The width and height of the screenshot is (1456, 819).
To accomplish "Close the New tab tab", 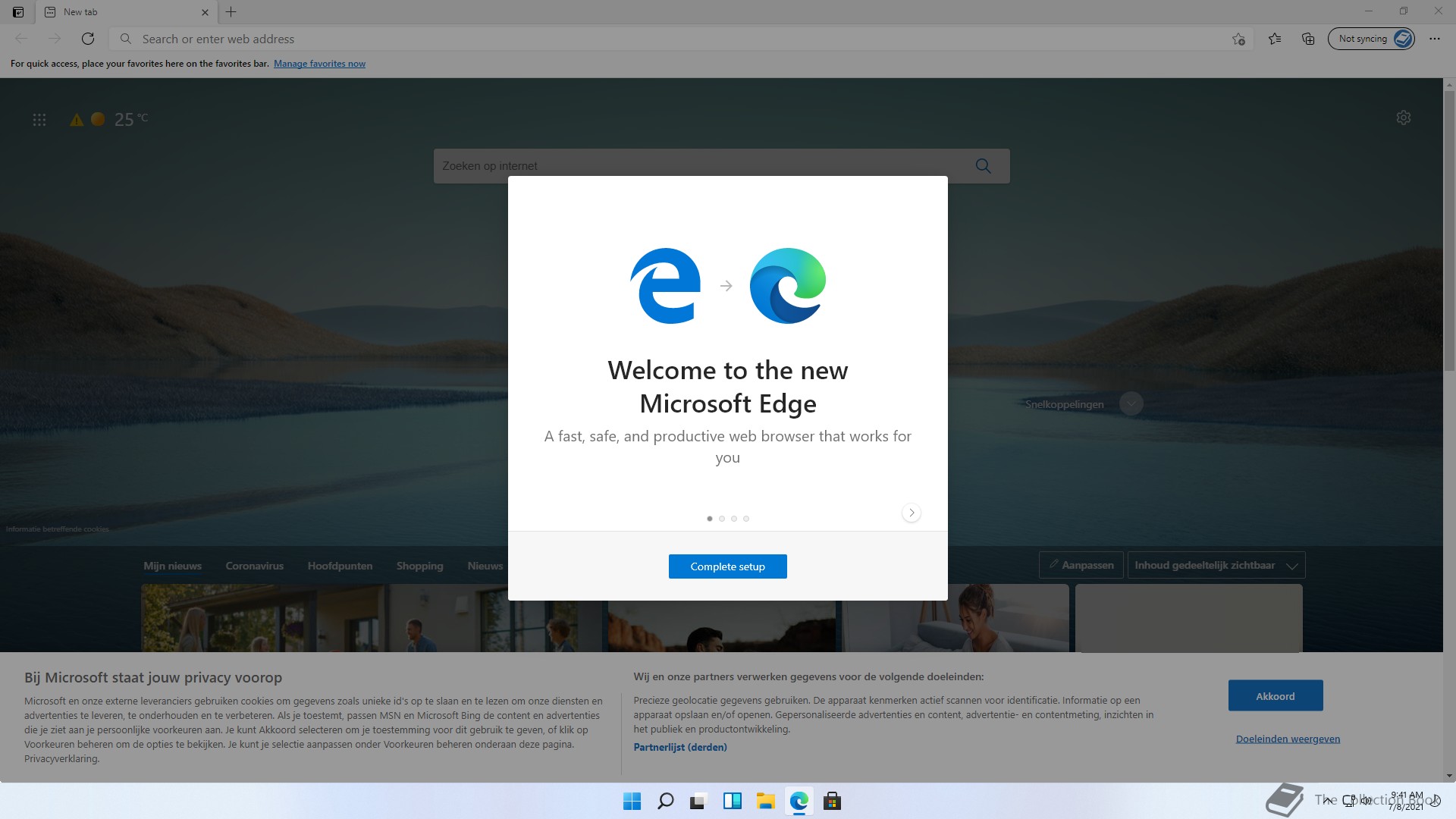I will tap(205, 12).
